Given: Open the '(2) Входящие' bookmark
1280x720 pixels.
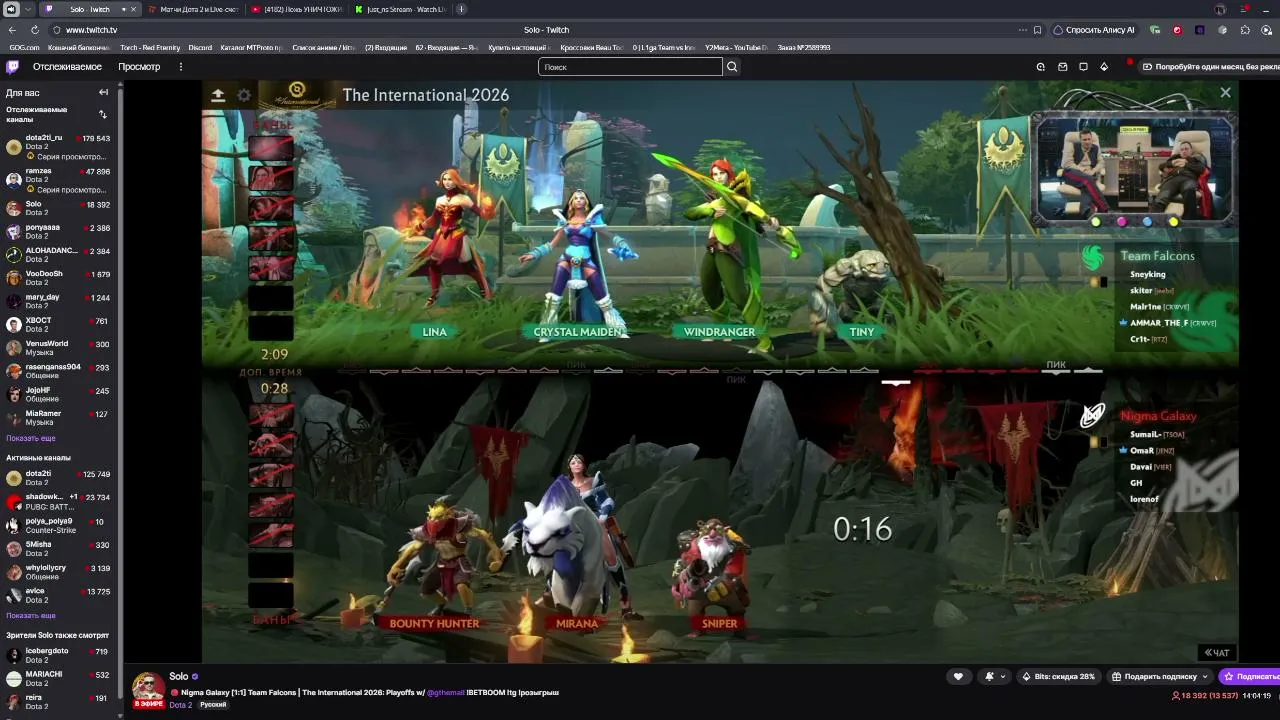Looking at the screenshot, I should pyautogui.click(x=386, y=48).
